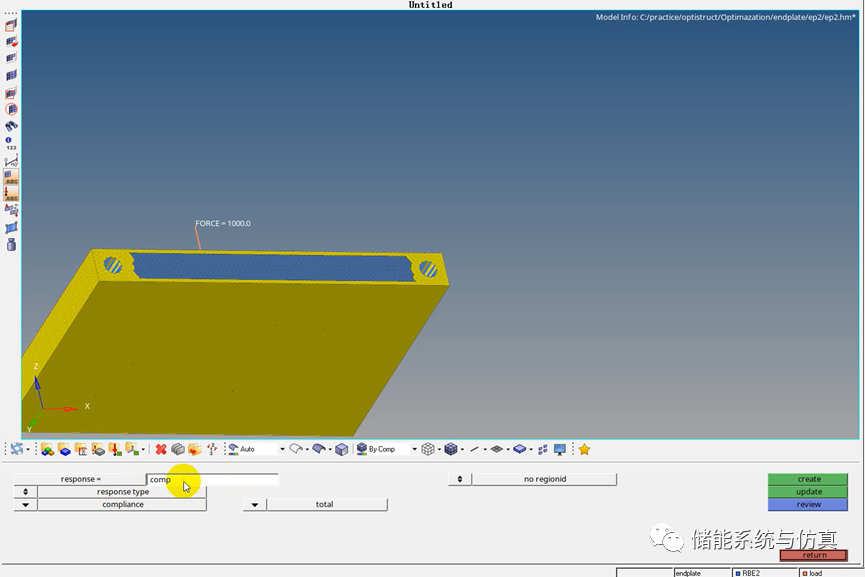Select the Distance measurement tool
Screen dimensions: 865x577
coord(11,161)
